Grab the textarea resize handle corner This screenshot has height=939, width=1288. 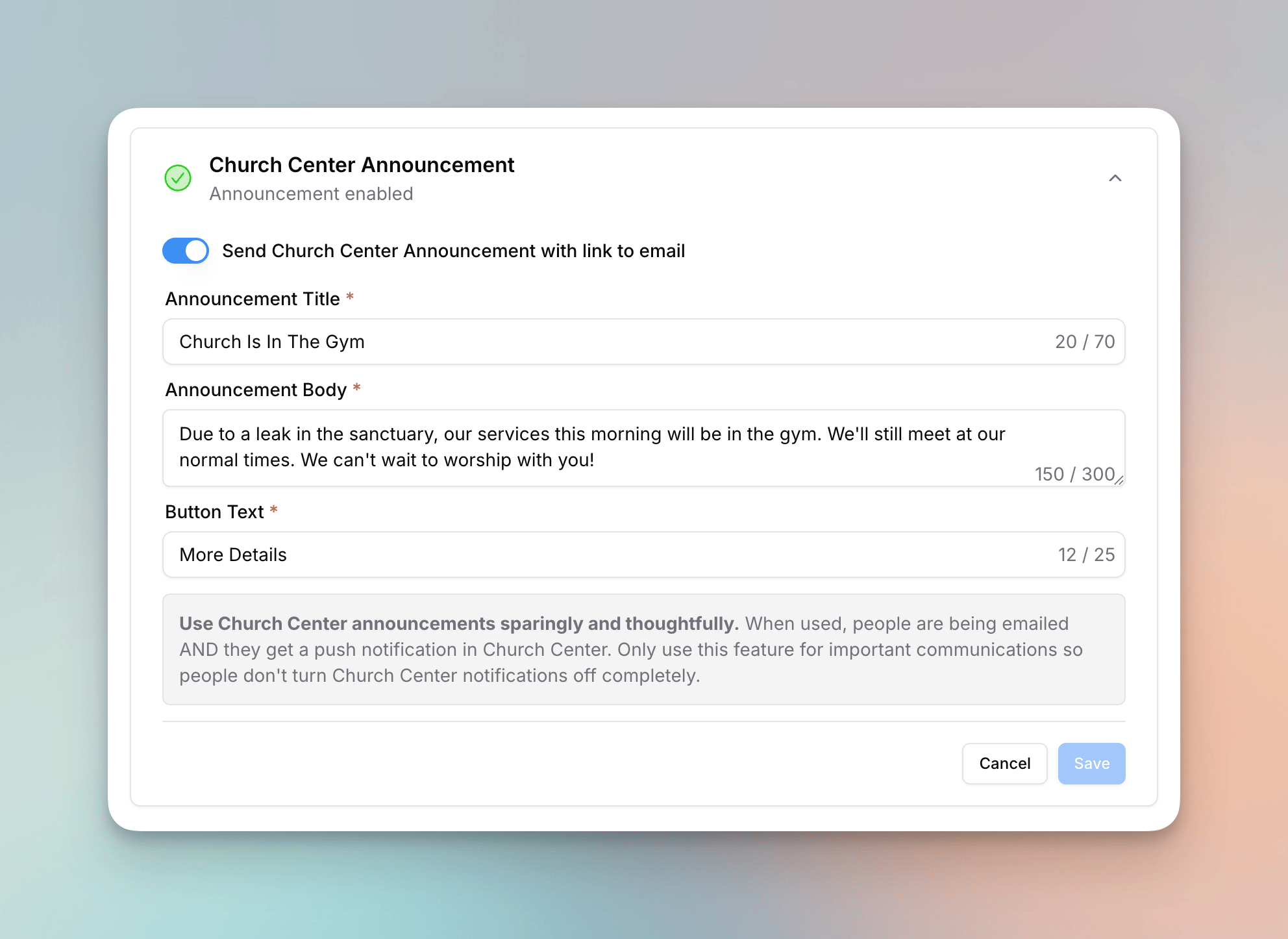tap(1119, 481)
